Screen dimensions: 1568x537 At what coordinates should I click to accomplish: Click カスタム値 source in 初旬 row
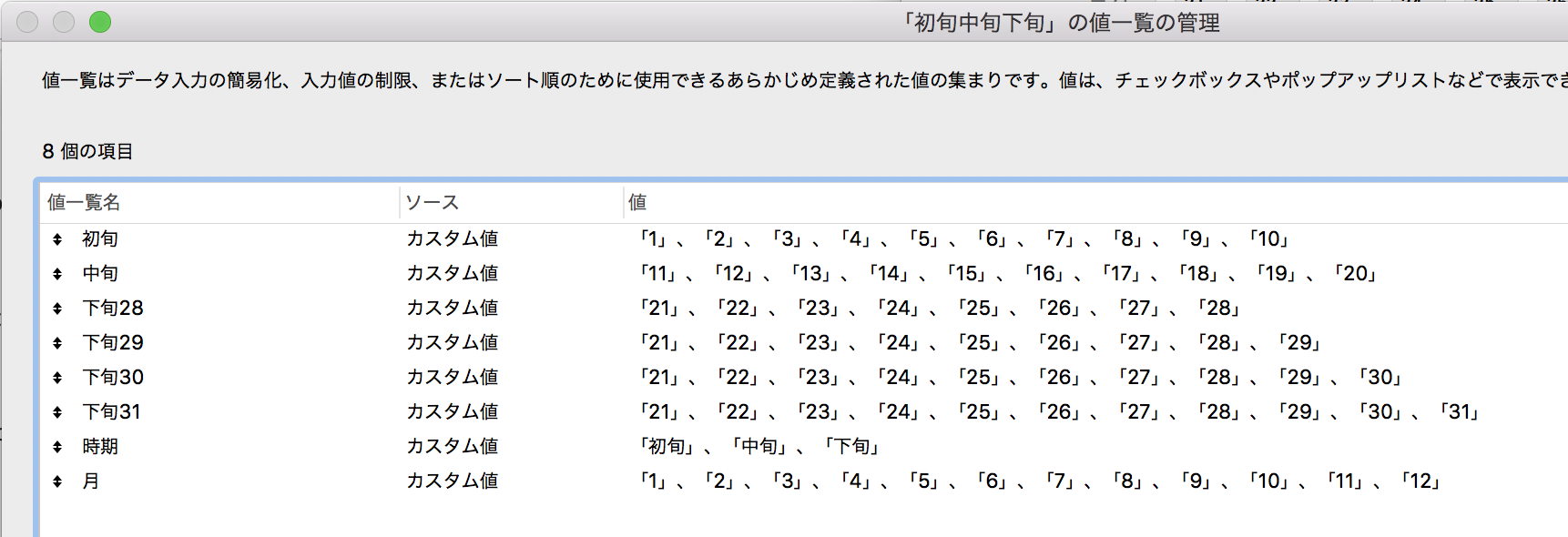tap(452, 238)
